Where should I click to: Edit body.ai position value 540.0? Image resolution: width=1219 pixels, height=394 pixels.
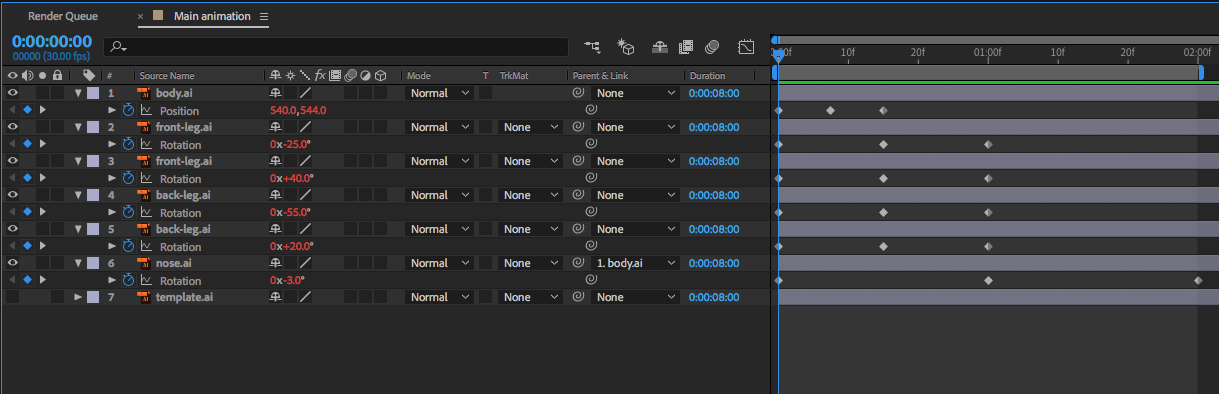(x=283, y=110)
